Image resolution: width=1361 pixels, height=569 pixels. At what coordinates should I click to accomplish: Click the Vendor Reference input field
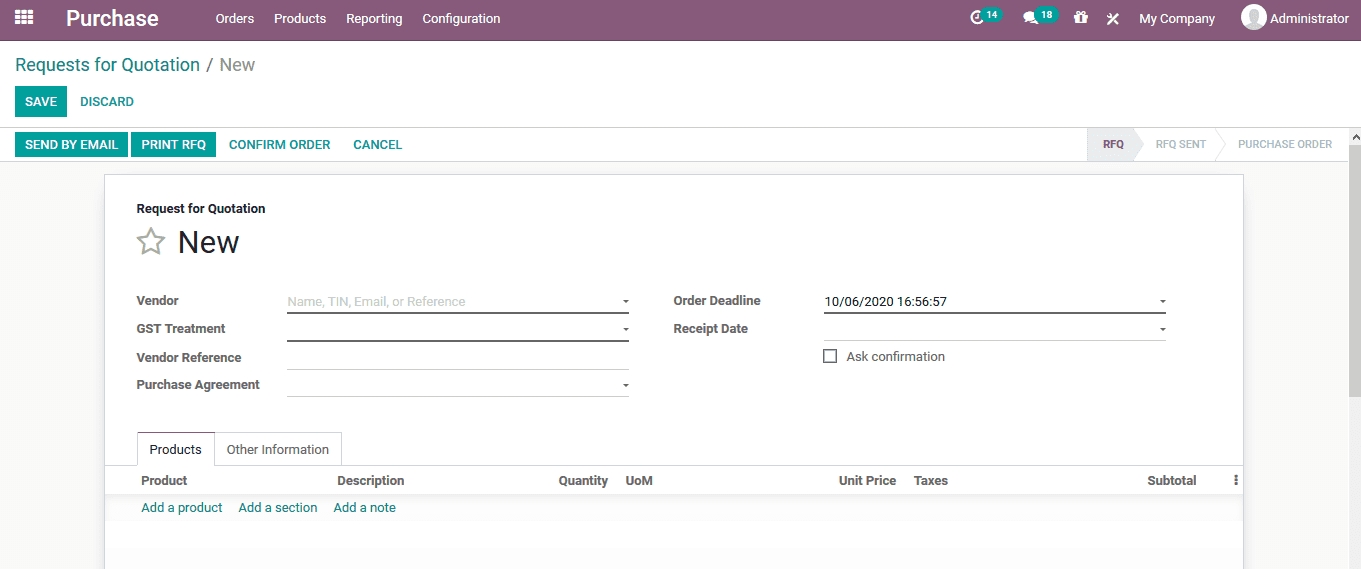[x=457, y=358]
